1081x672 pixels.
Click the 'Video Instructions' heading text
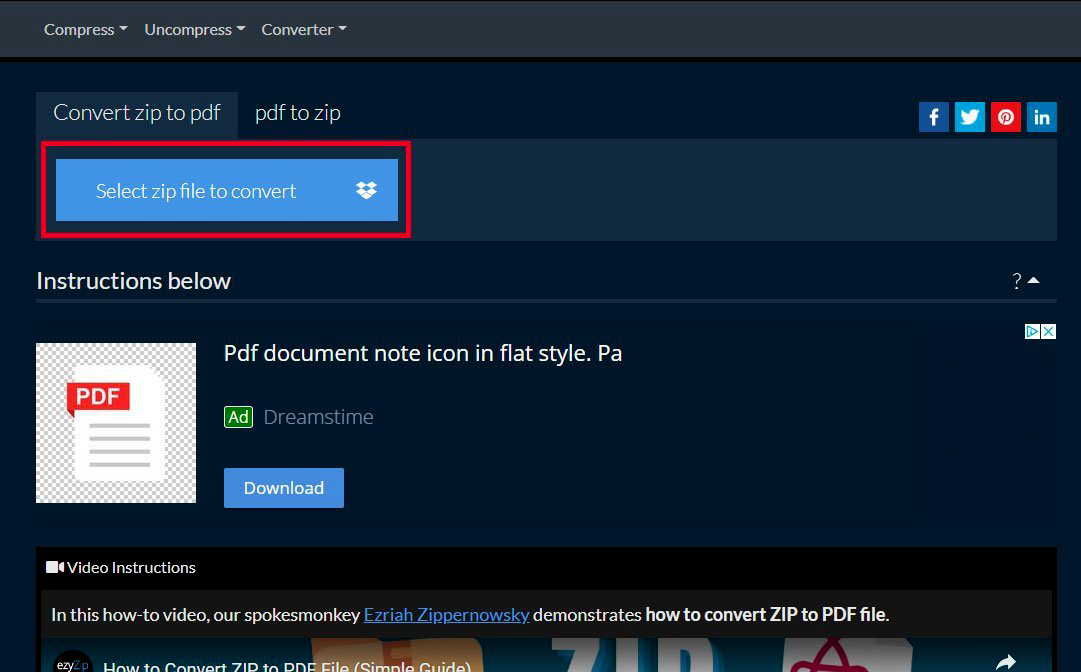tap(132, 567)
